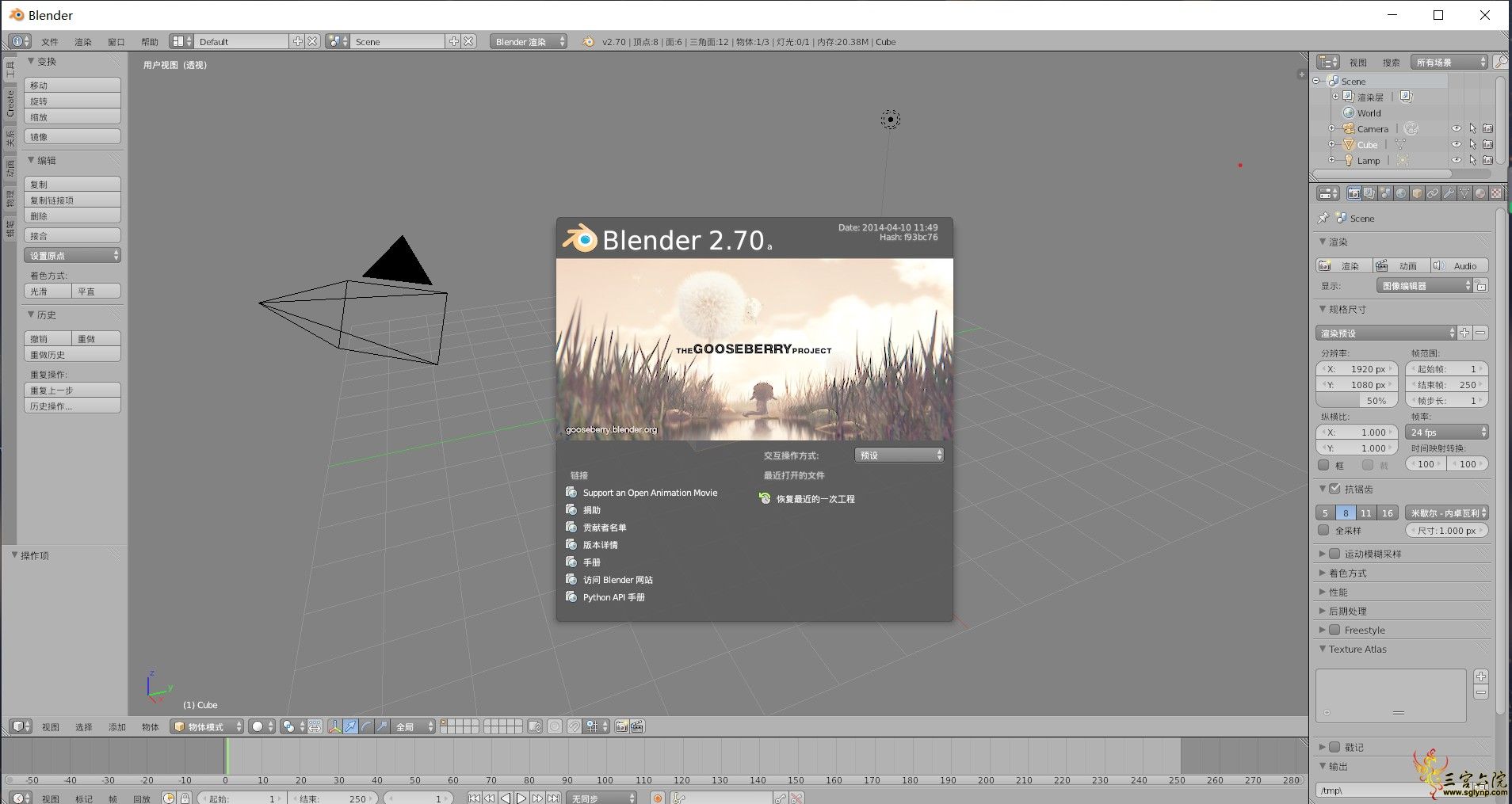Click the 动画 render animation button

(1402, 265)
